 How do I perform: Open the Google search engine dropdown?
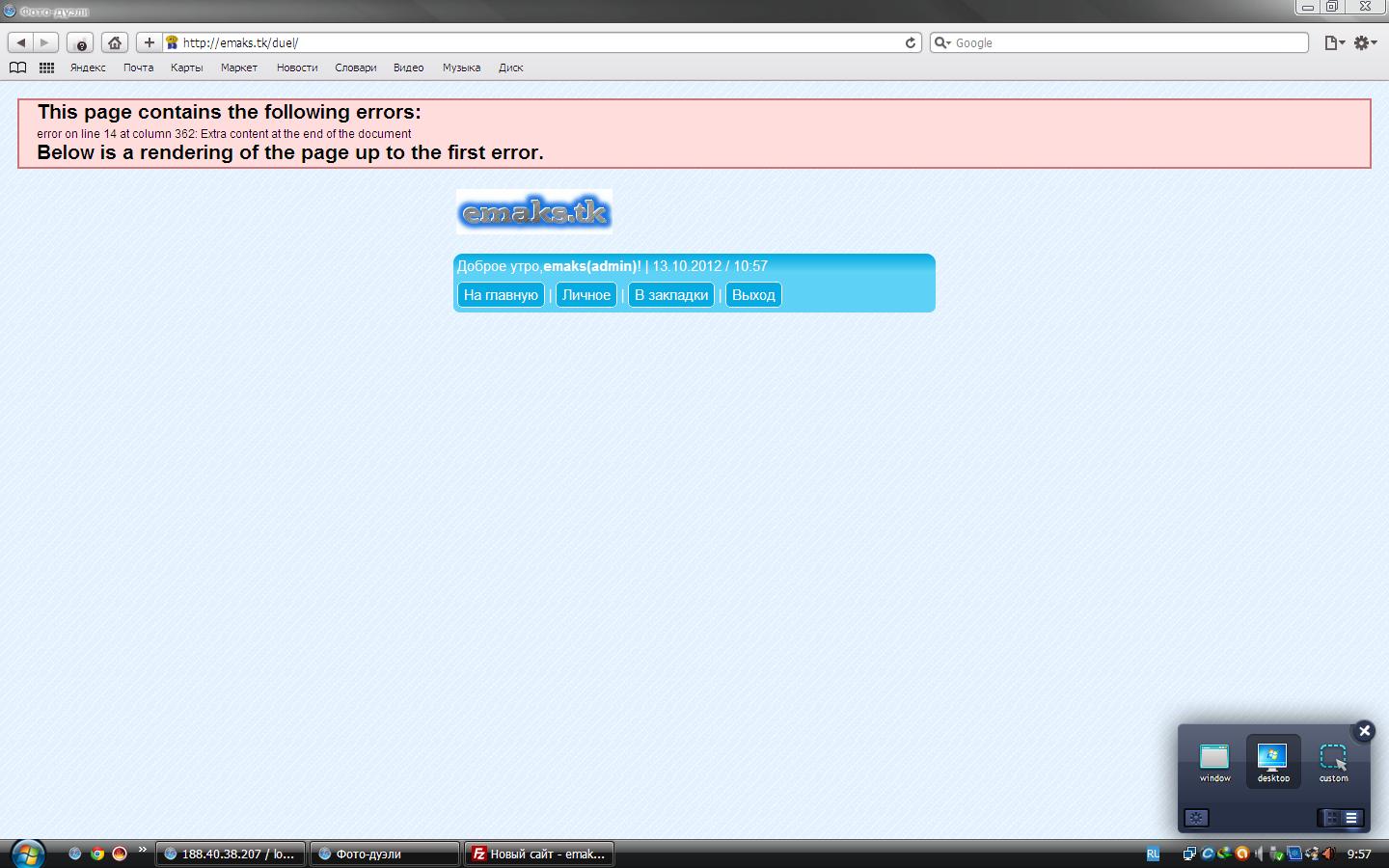[x=942, y=42]
